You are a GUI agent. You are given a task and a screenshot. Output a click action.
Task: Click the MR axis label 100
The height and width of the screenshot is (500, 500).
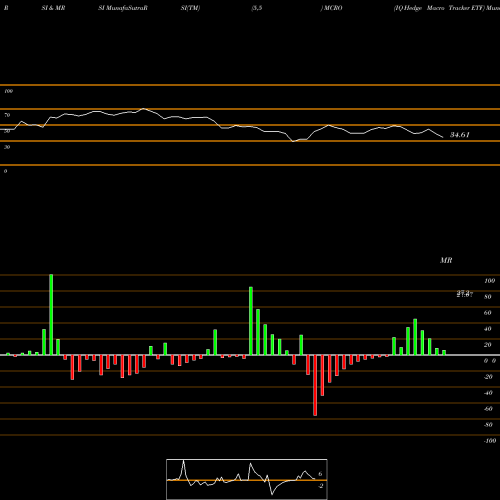pos(490,281)
